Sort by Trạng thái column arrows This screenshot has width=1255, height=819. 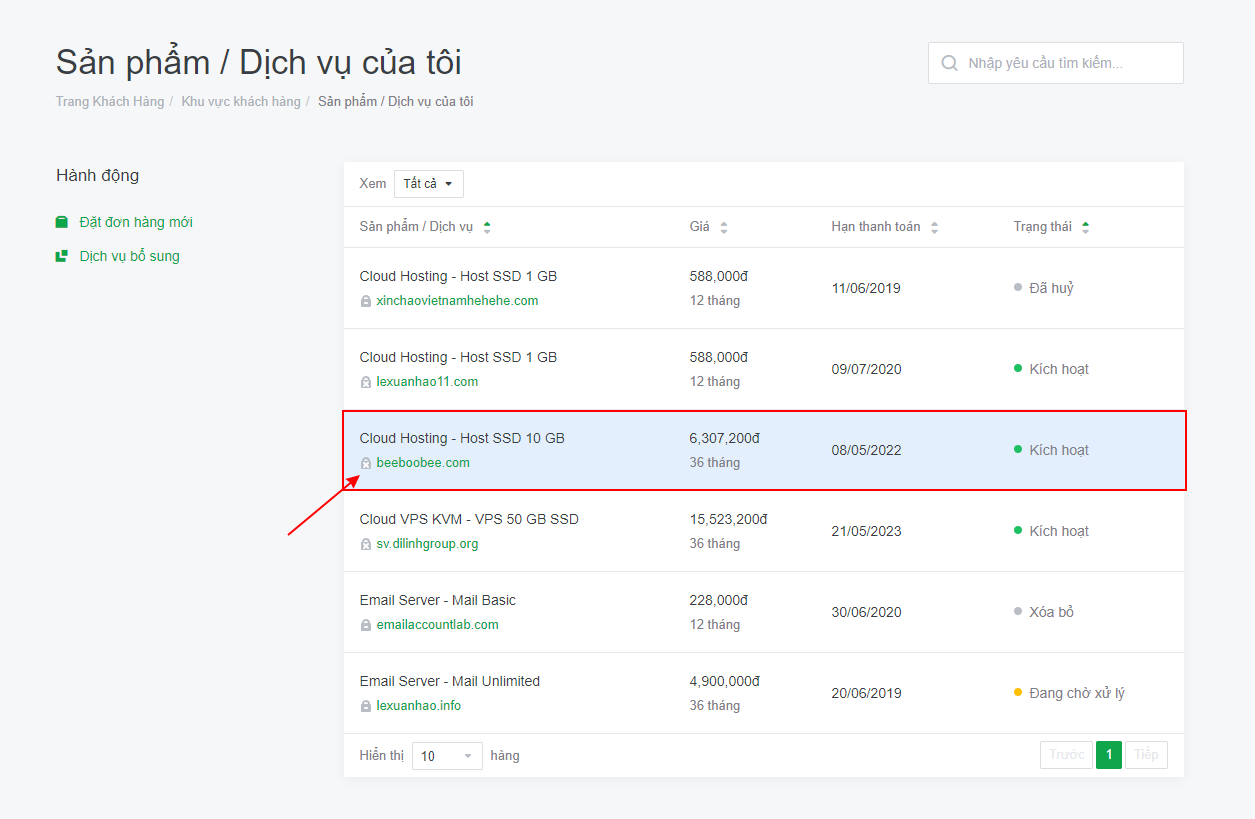click(x=1085, y=227)
